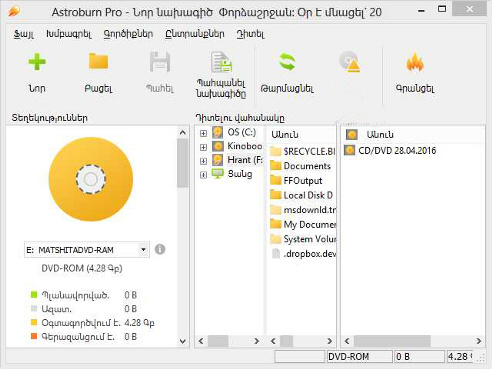Open the Ընտրանքներ menu
The width and height of the screenshot is (492, 369).
point(195,34)
